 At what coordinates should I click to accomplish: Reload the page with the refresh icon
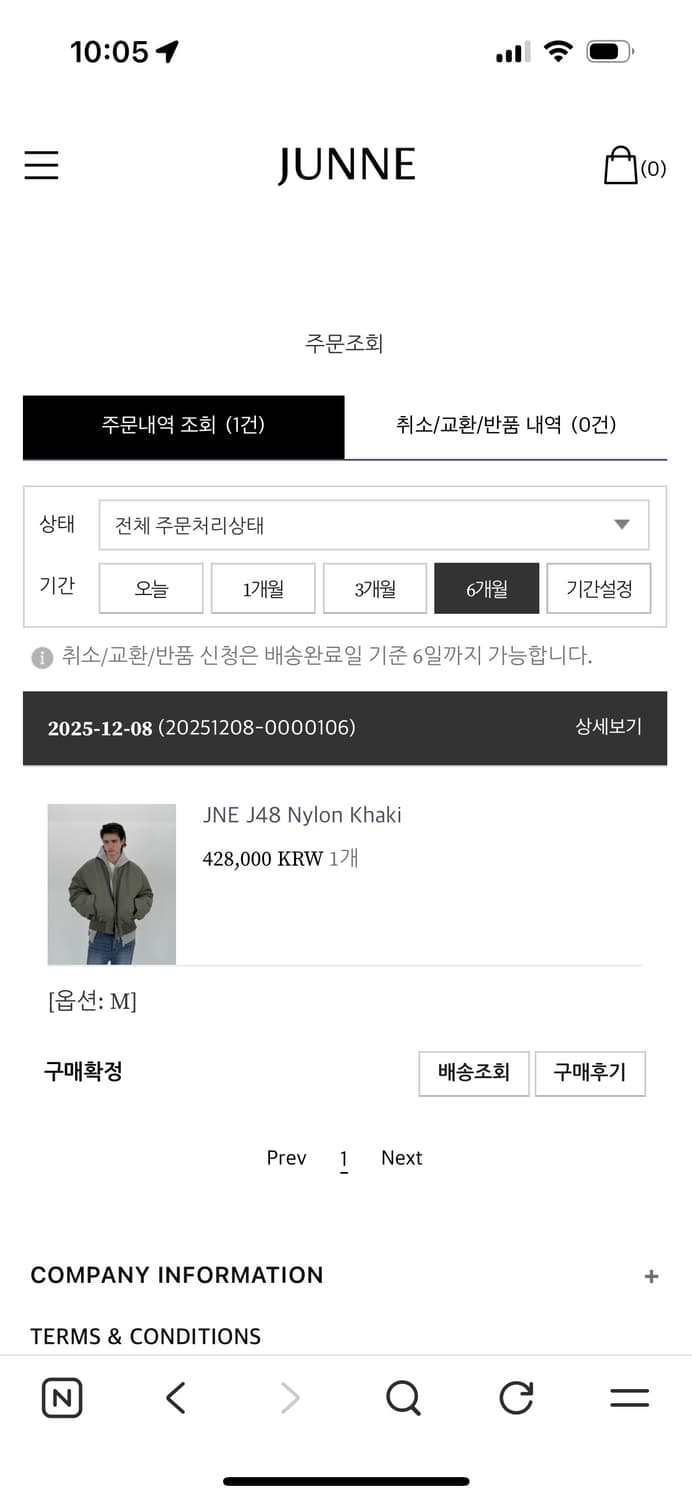tap(514, 1398)
